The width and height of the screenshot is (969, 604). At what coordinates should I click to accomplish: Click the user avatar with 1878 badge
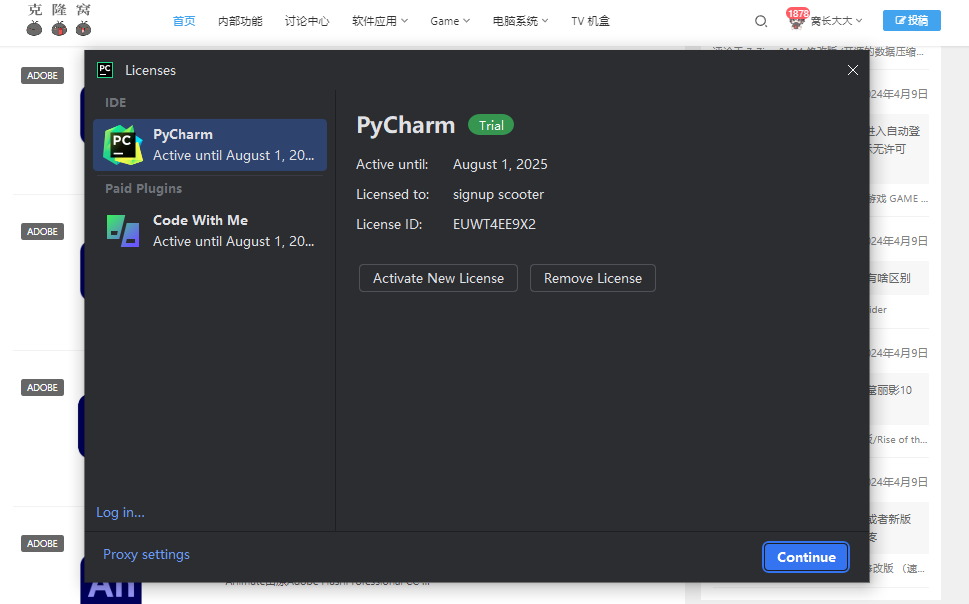[x=797, y=19]
